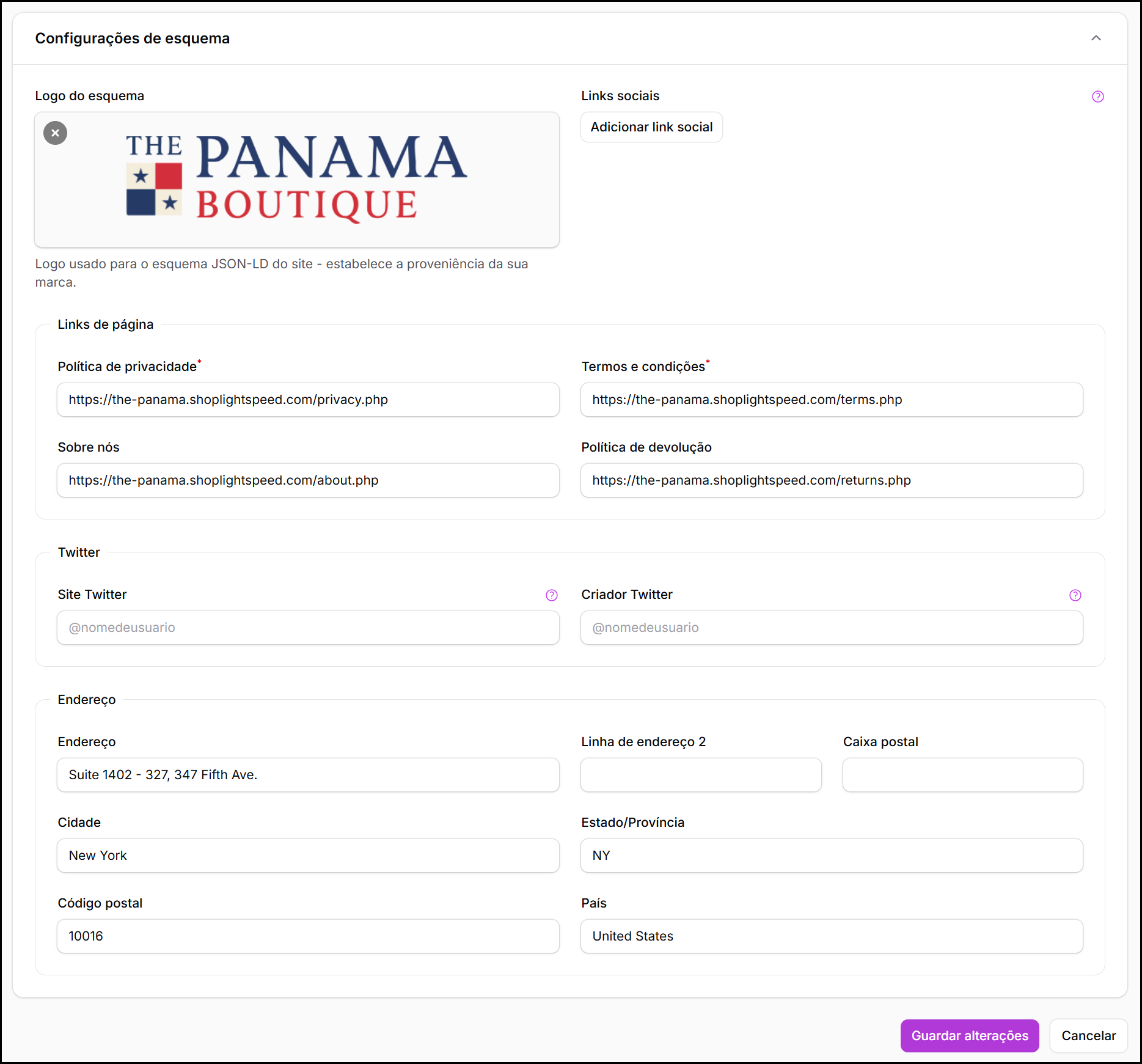Select the Caixa postal input field
Screen dimensions: 1142x1064
(x=962, y=775)
